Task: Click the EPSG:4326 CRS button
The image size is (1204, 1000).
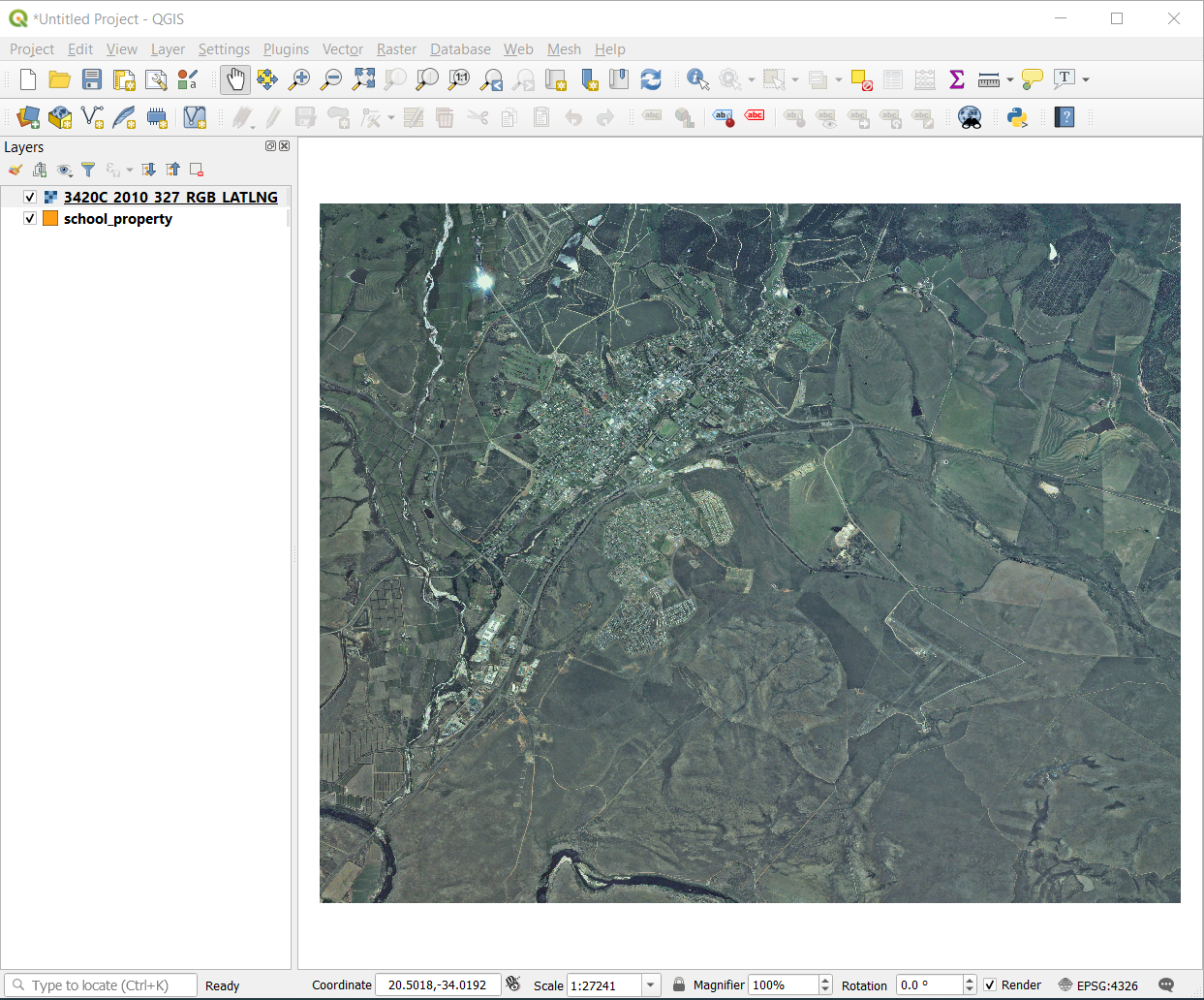Action: [1097, 984]
